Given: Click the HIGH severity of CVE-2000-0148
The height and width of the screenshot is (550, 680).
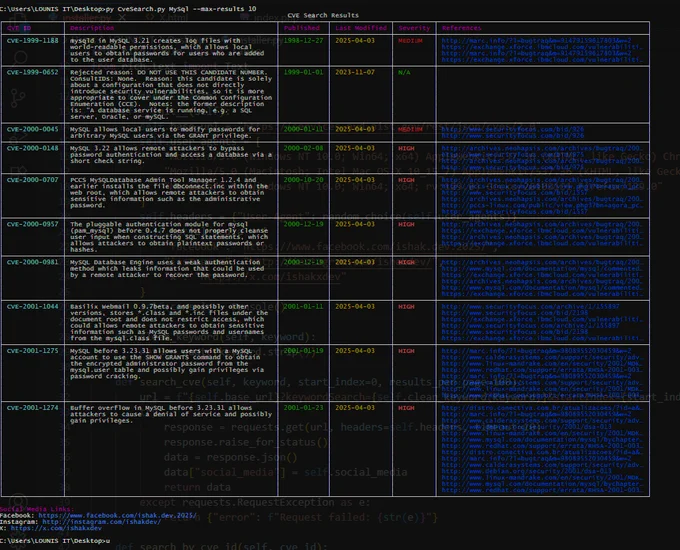Looking at the screenshot, I should coord(406,148).
